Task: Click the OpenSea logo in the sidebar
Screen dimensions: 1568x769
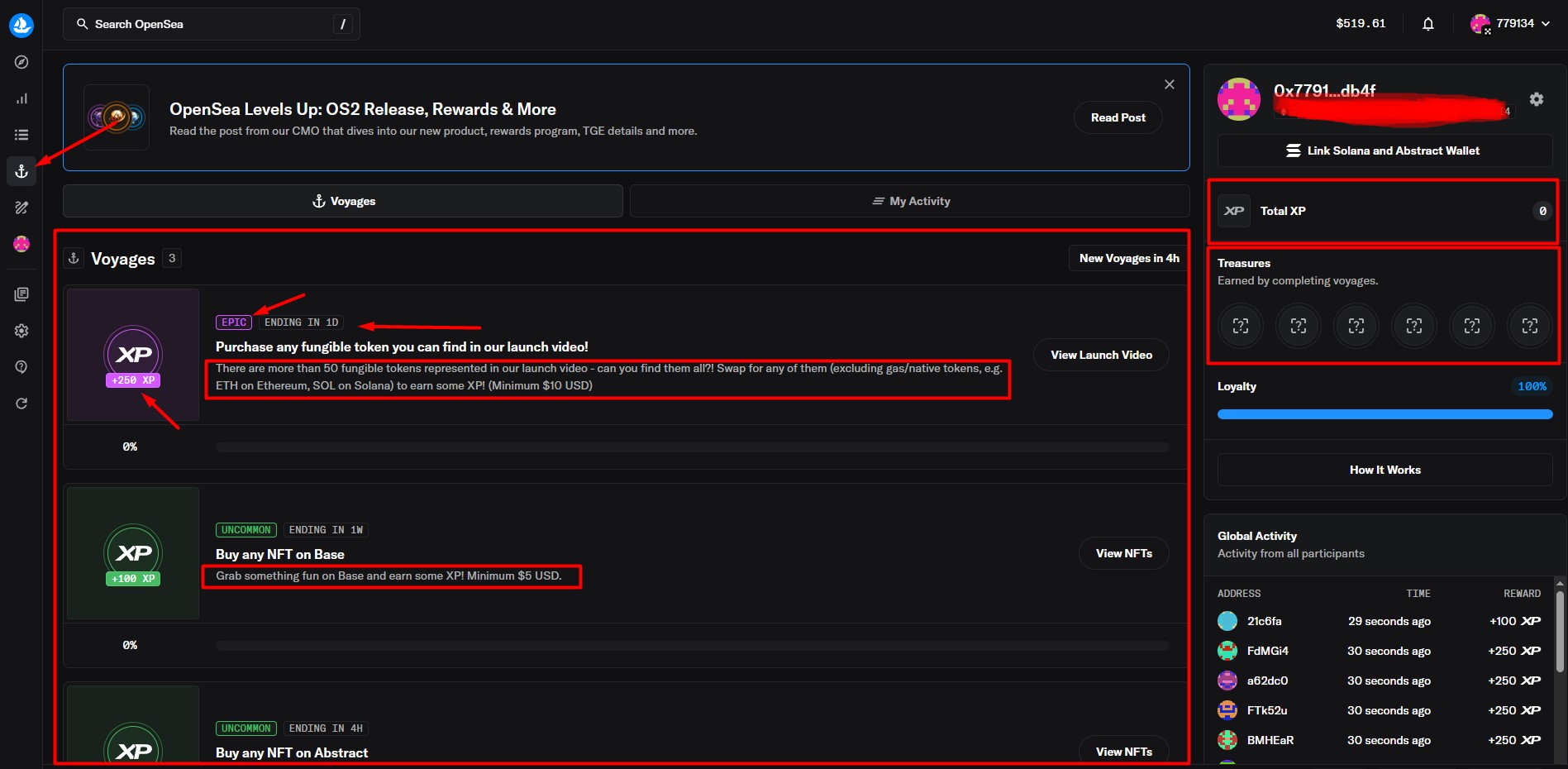Action: pyautogui.click(x=21, y=25)
